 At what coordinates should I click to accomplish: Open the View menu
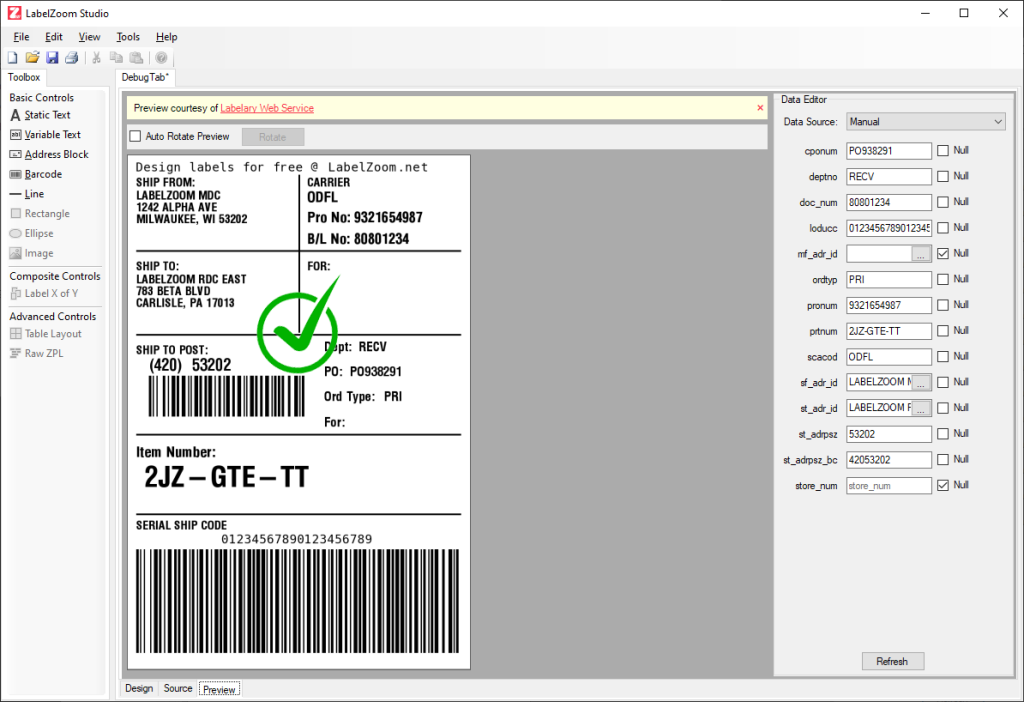(x=89, y=37)
